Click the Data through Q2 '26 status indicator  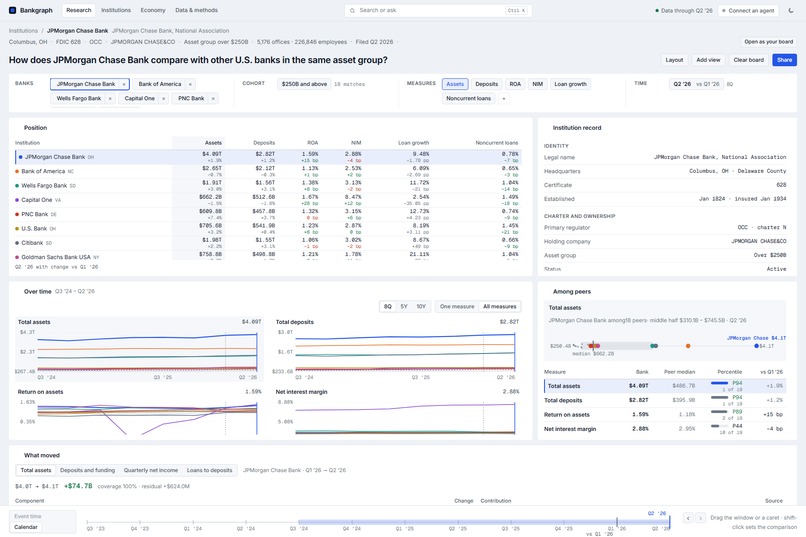pos(684,10)
